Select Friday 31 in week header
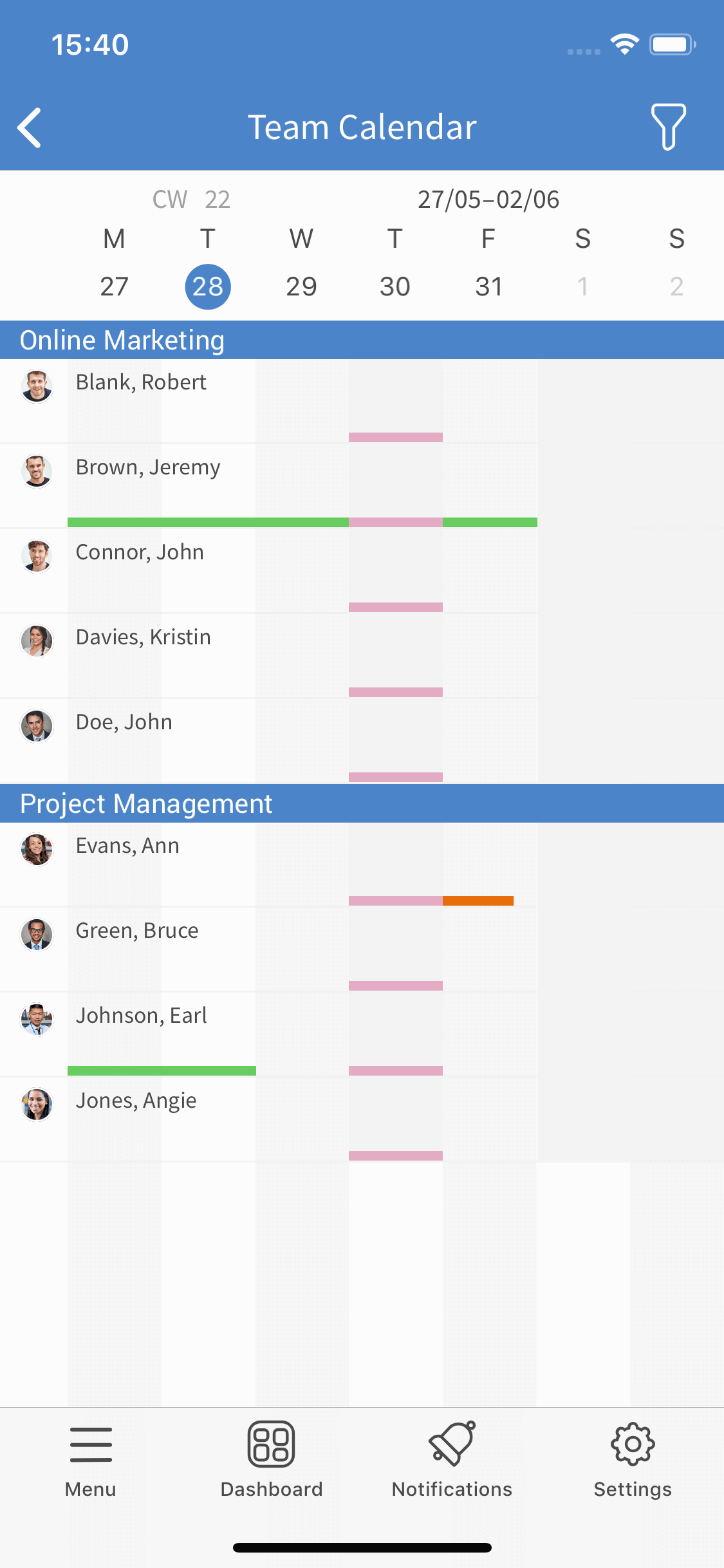 [488, 286]
